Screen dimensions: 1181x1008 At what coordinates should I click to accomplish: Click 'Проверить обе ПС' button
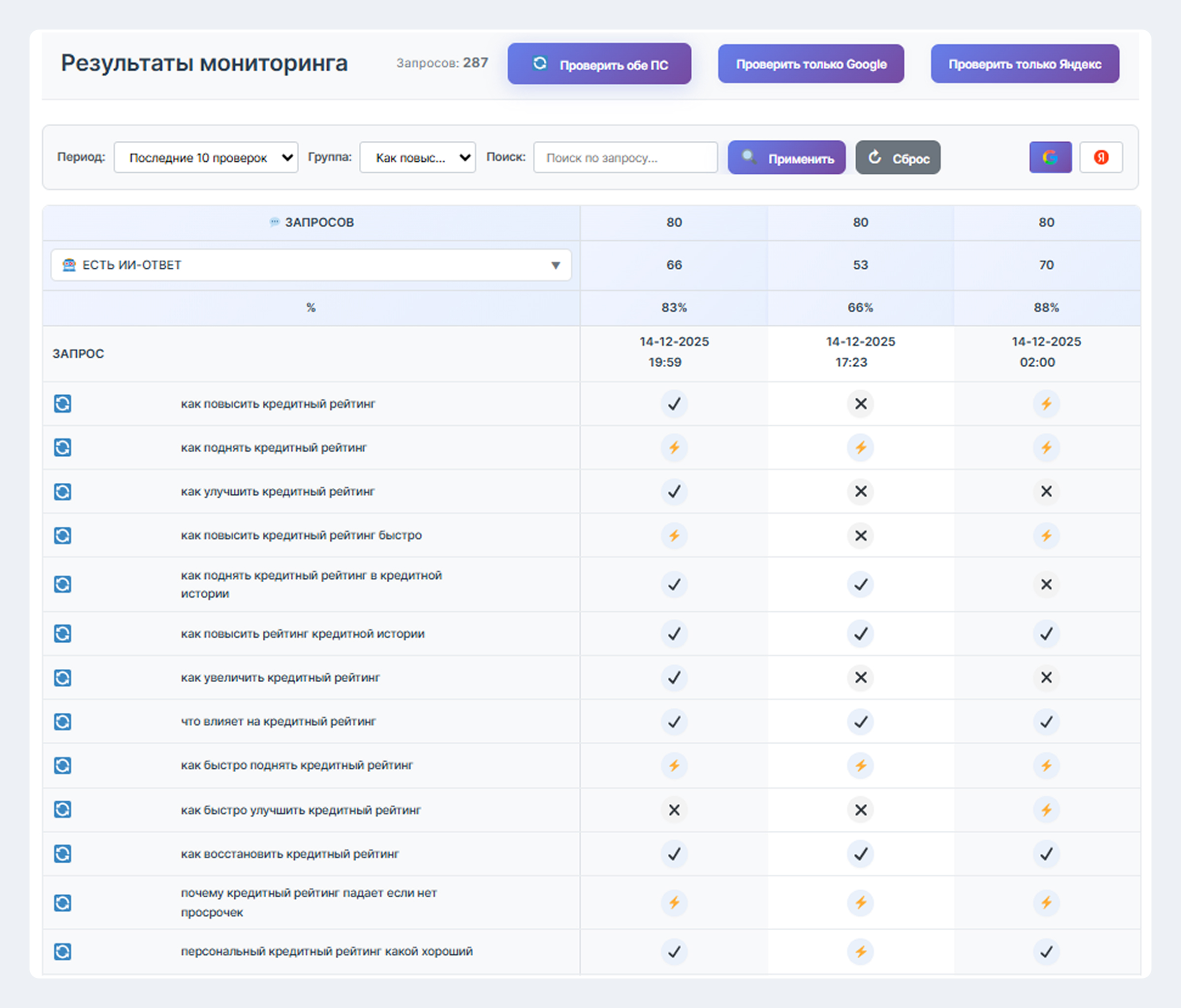click(599, 64)
